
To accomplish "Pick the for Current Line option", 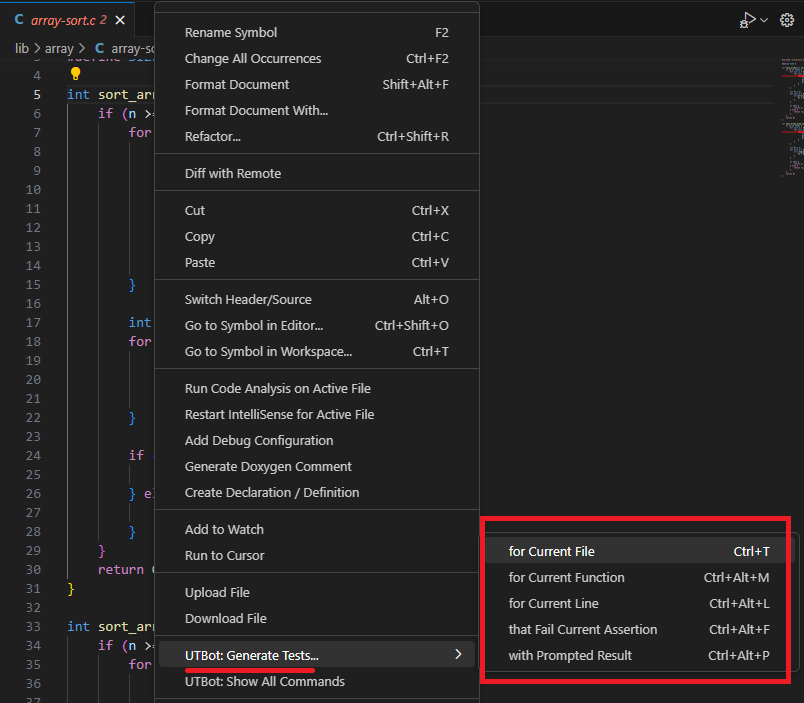I will click(x=553, y=604).
